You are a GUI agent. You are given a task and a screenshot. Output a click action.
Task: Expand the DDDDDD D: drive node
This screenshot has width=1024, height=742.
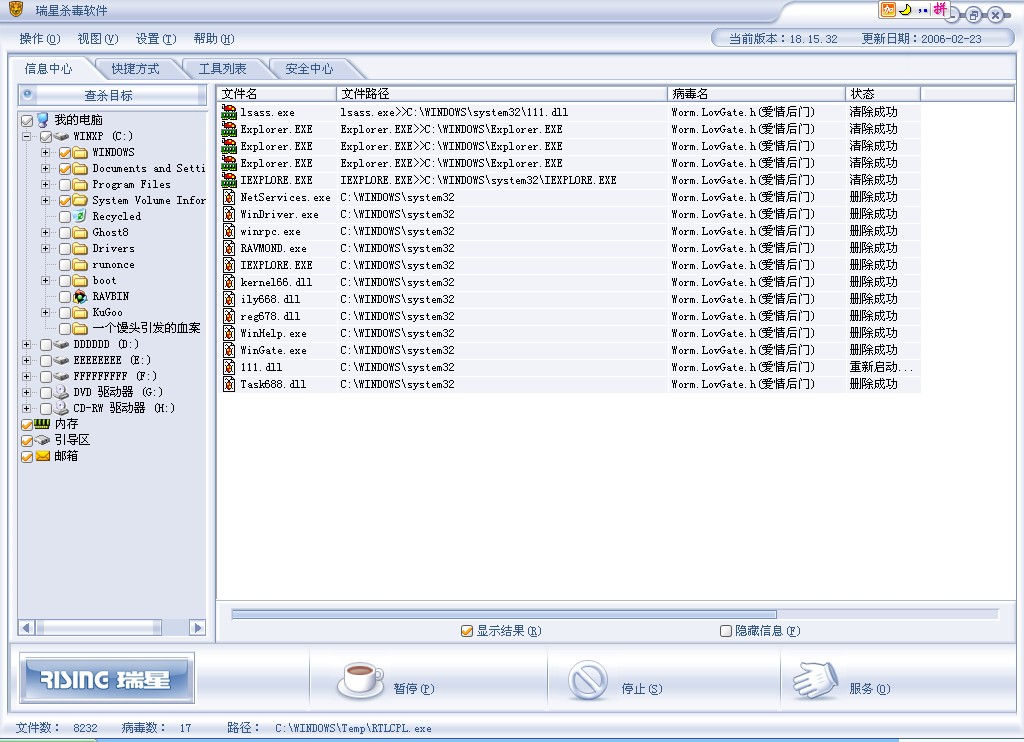[27, 344]
